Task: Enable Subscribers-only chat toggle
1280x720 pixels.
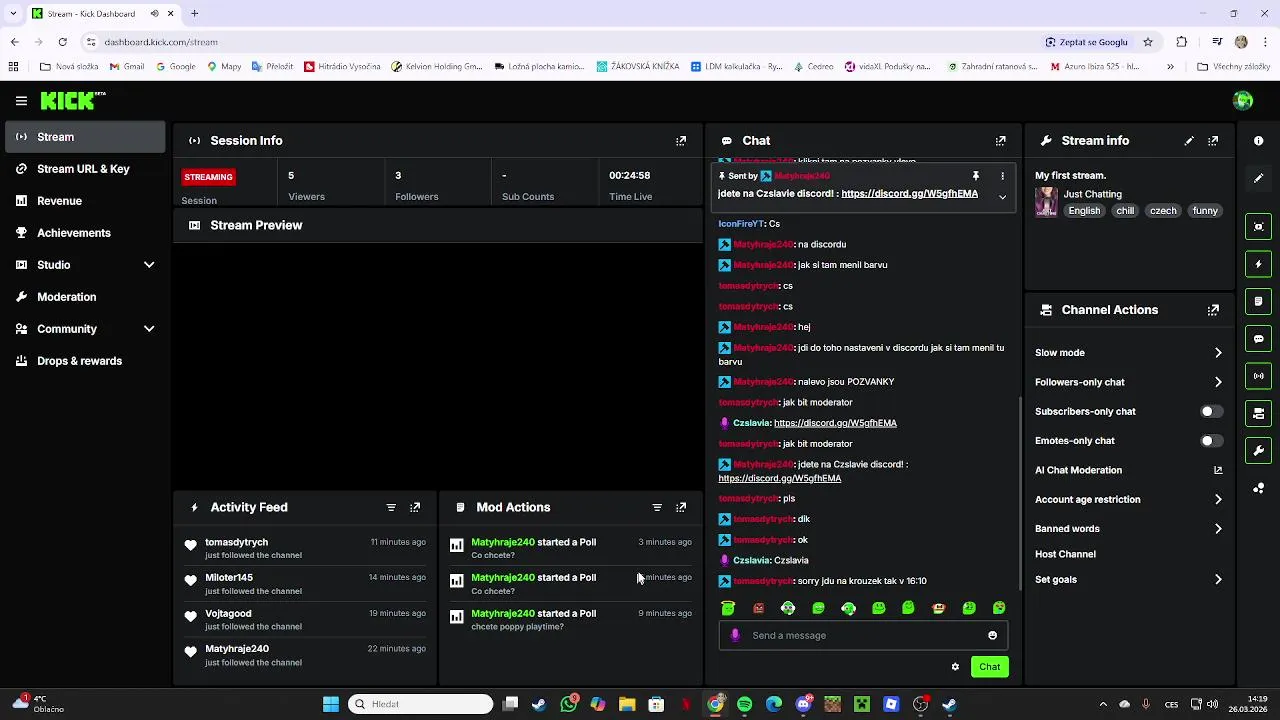Action: 1211,411
